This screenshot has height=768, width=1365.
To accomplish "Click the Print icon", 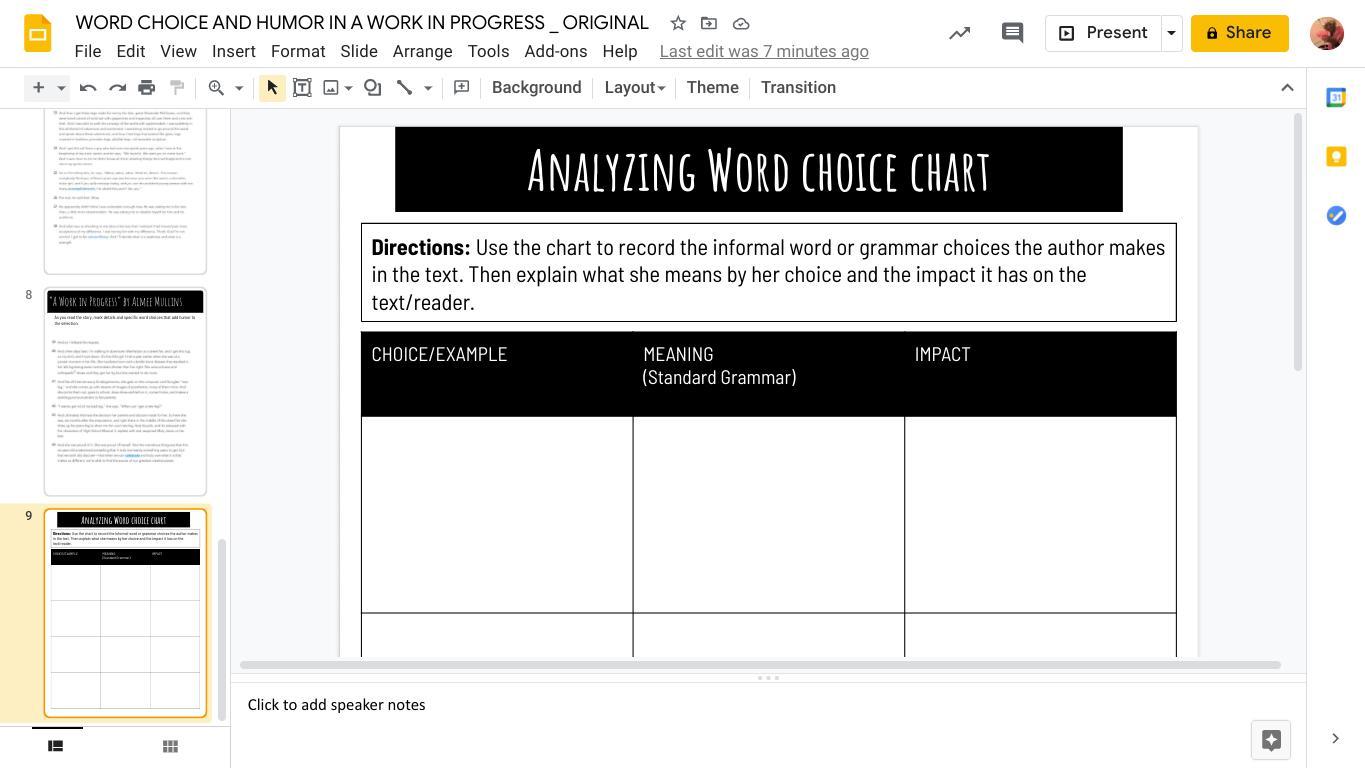I will [147, 88].
